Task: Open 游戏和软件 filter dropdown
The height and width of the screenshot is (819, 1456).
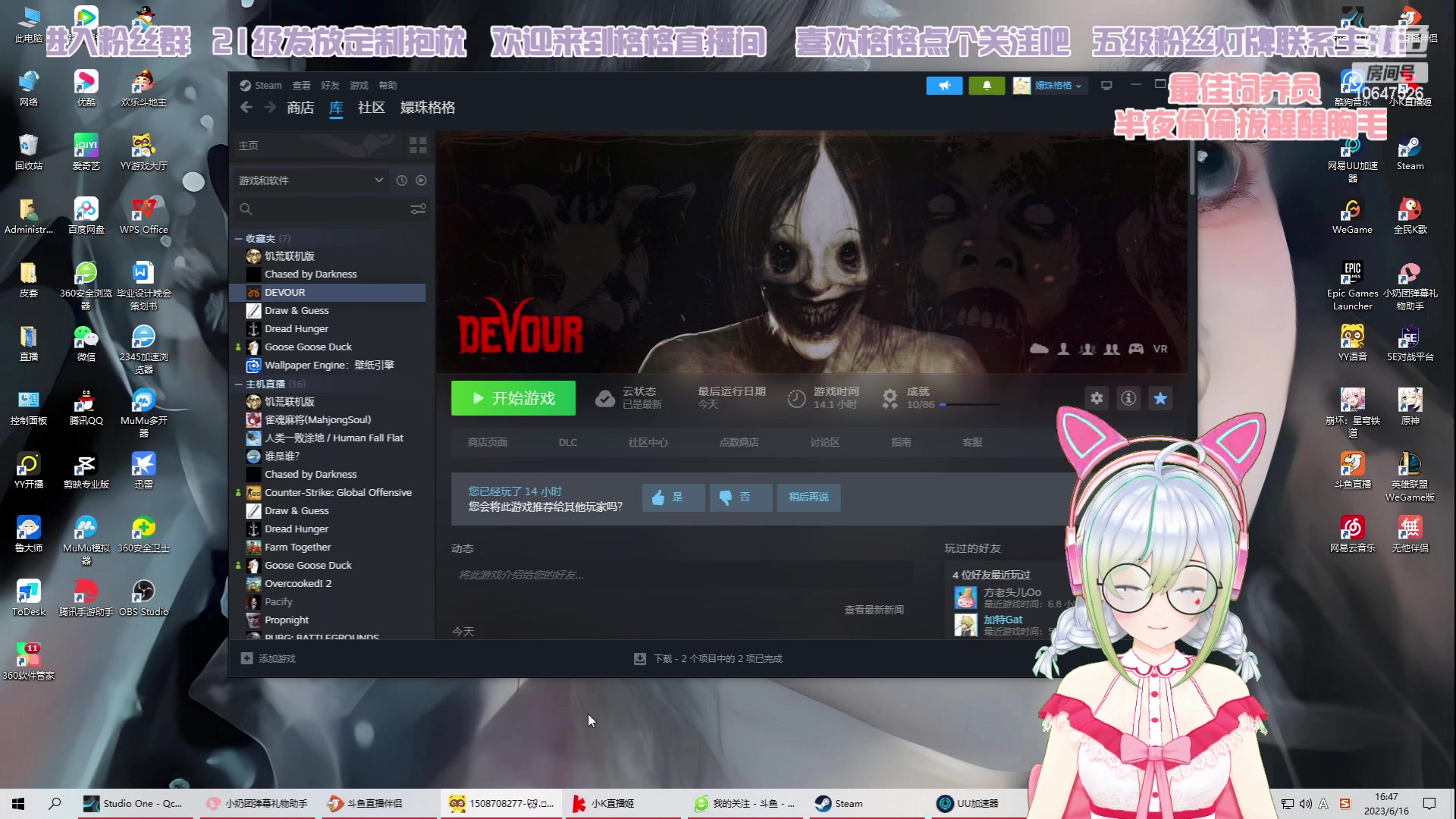Action: click(311, 180)
